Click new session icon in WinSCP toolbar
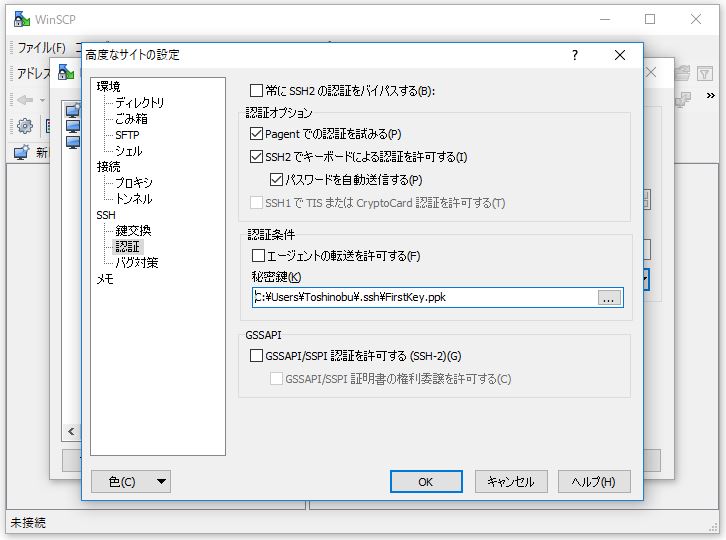 [21, 152]
